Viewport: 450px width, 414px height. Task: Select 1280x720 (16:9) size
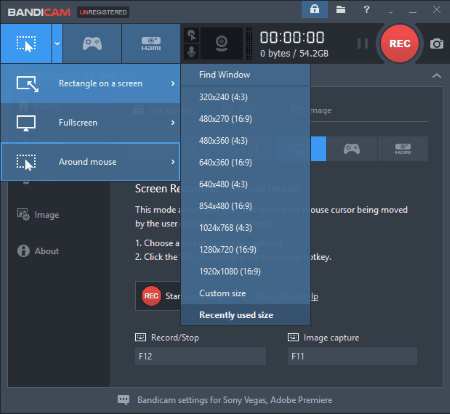pos(245,249)
